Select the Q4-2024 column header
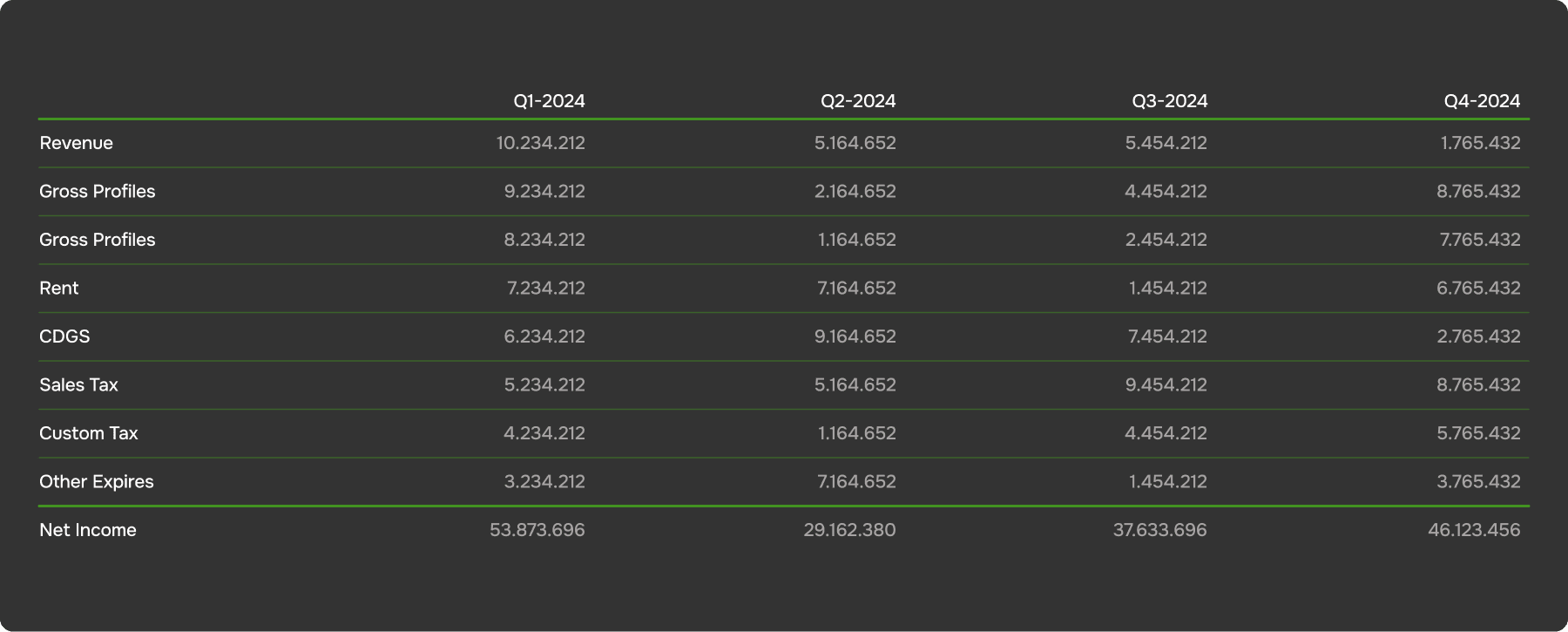This screenshot has height=632, width=1568. tap(1482, 101)
